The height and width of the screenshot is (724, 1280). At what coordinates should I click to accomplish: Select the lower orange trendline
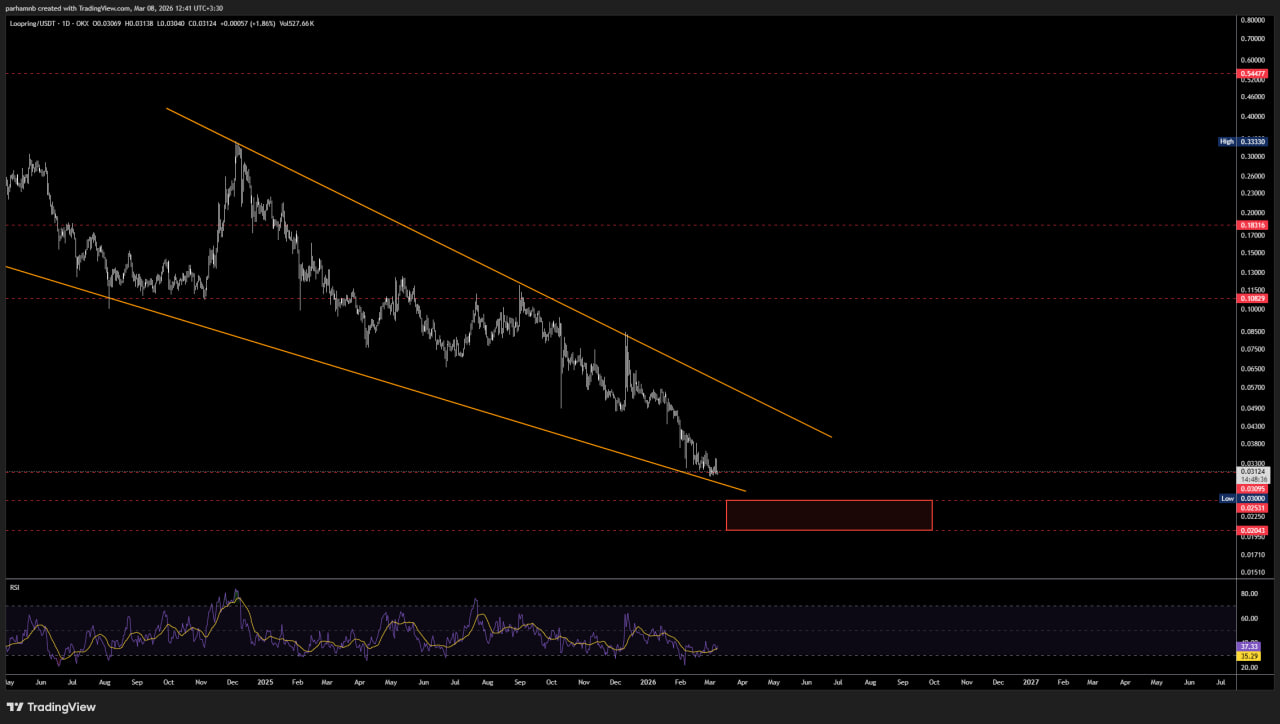click(x=400, y=385)
